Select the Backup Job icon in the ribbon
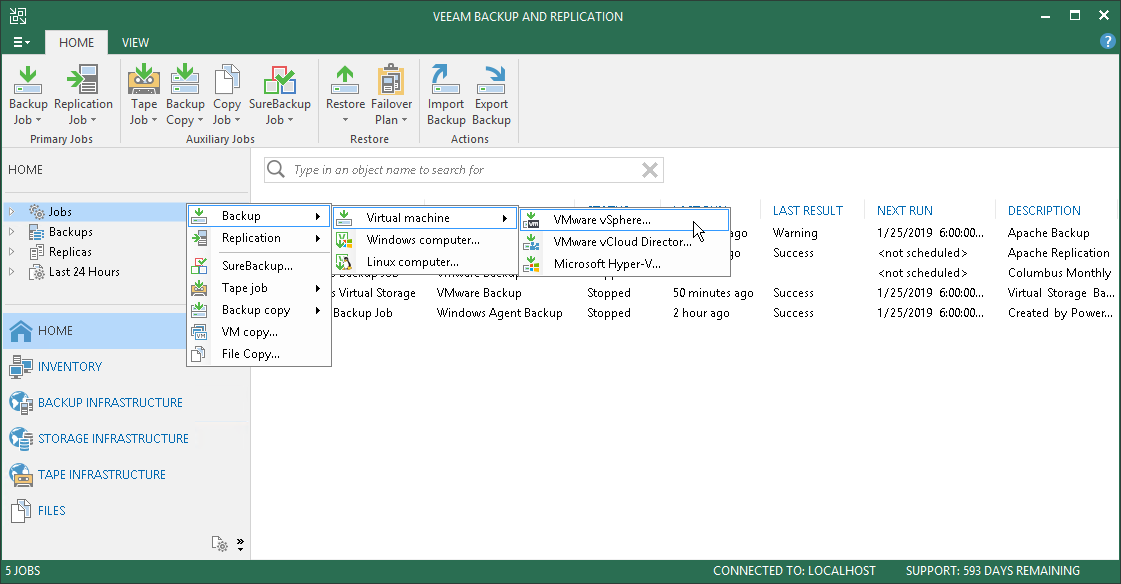This screenshot has height=584, width=1121. coord(27,95)
